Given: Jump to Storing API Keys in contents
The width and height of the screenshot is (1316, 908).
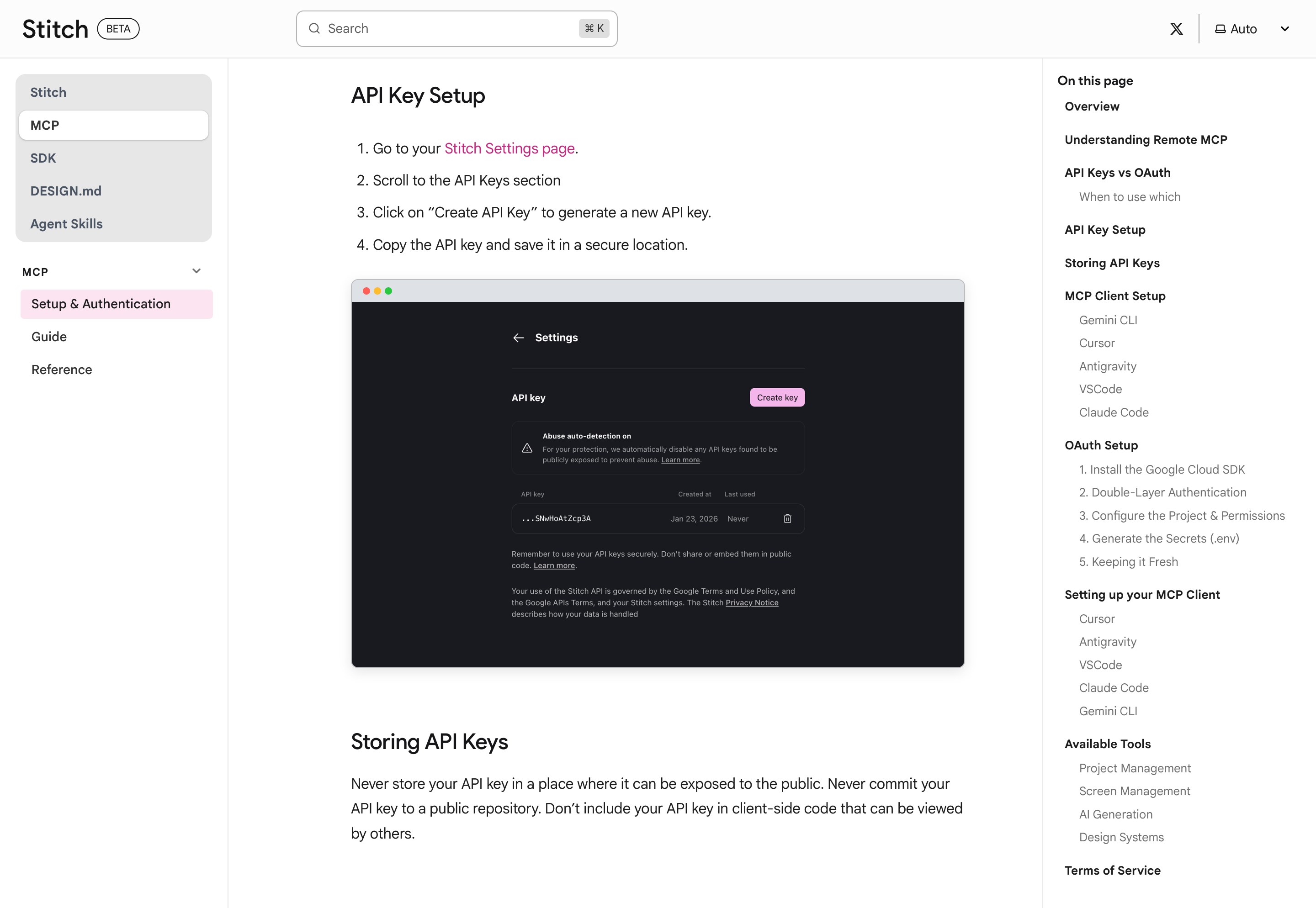Looking at the screenshot, I should [x=1112, y=263].
